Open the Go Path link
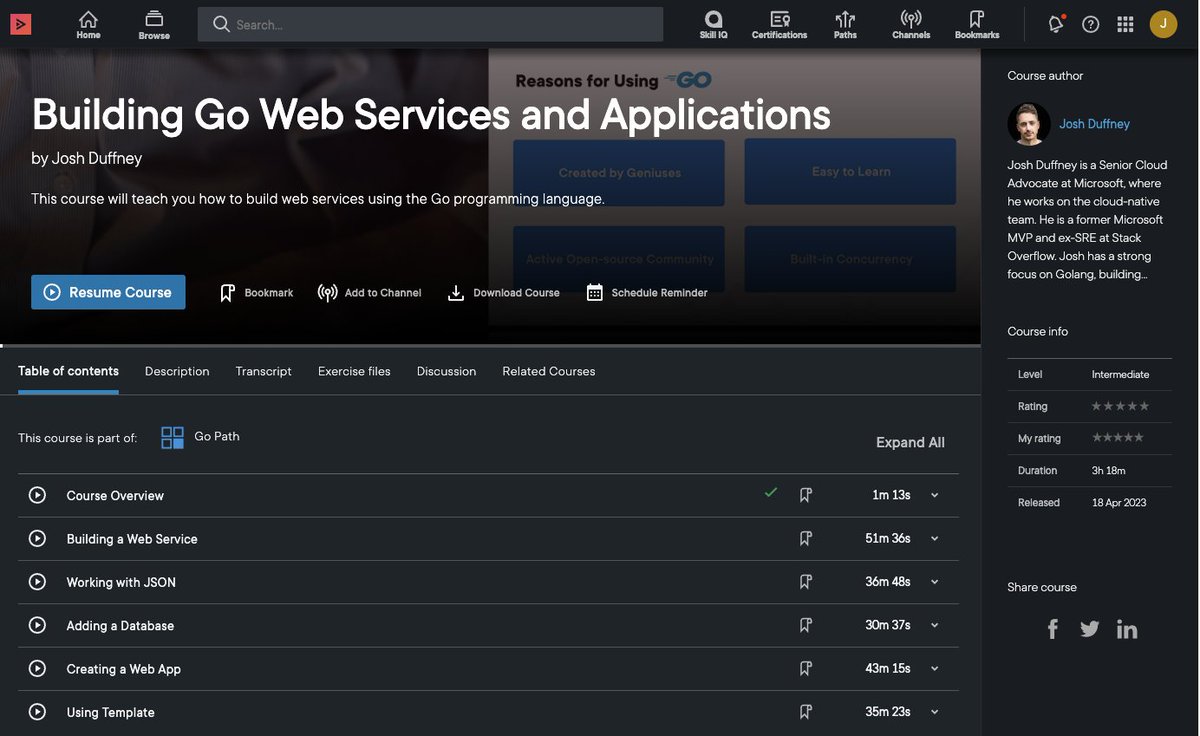This screenshot has height=736, width=1200. coord(217,436)
